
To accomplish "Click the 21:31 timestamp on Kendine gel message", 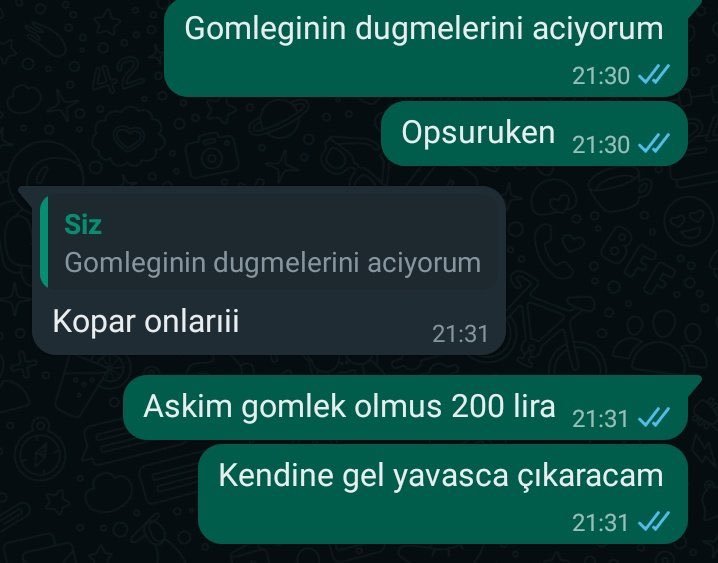I will click(601, 522).
